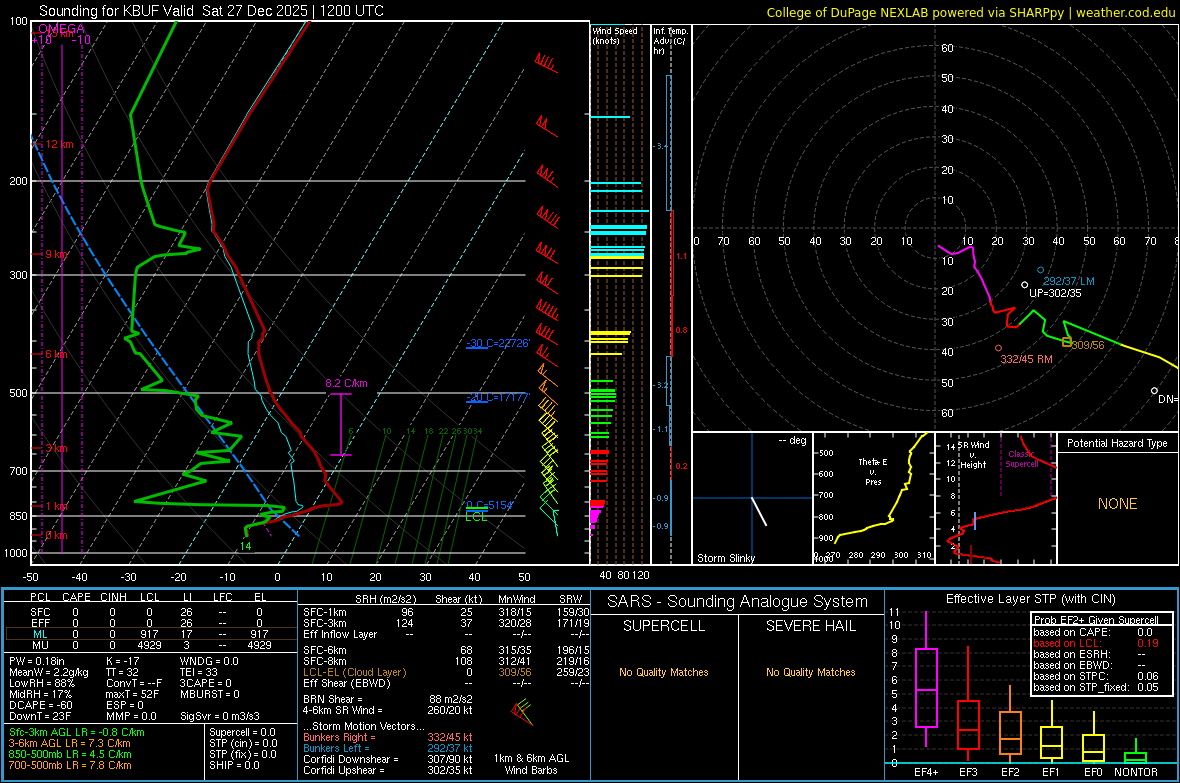Click the 3-6km AGL LR = 7.3 C/km line
Image resolution: width=1180 pixels, height=783 pixels.
click(x=70, y=743)
